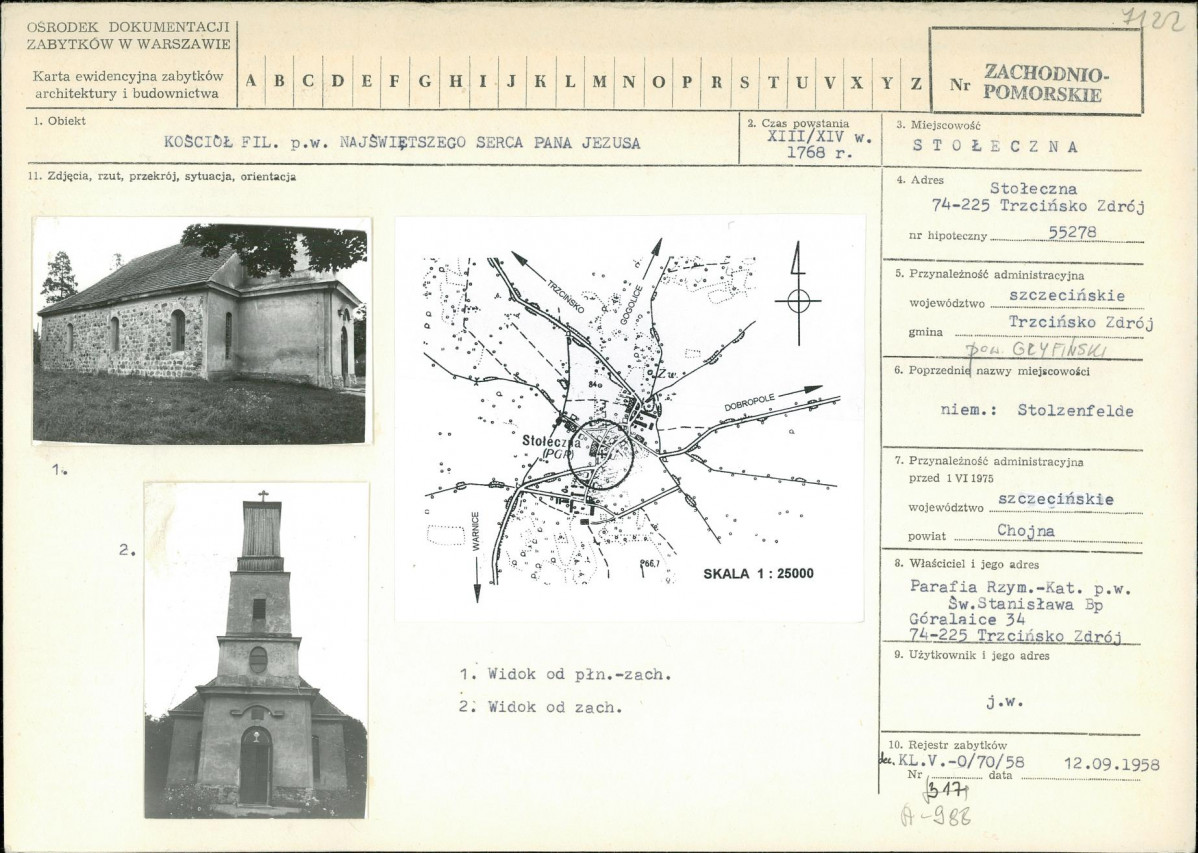Pick letter K in the alphabet row
Image resolution: width=1198 pixels, height=853 pixels.
pyautogui.click(x=540, y=82)
